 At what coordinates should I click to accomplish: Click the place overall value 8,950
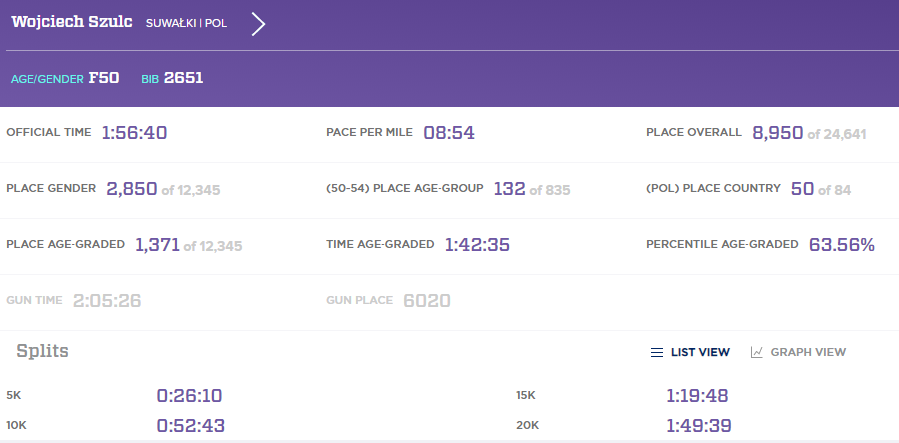click(x=777, y=133)
